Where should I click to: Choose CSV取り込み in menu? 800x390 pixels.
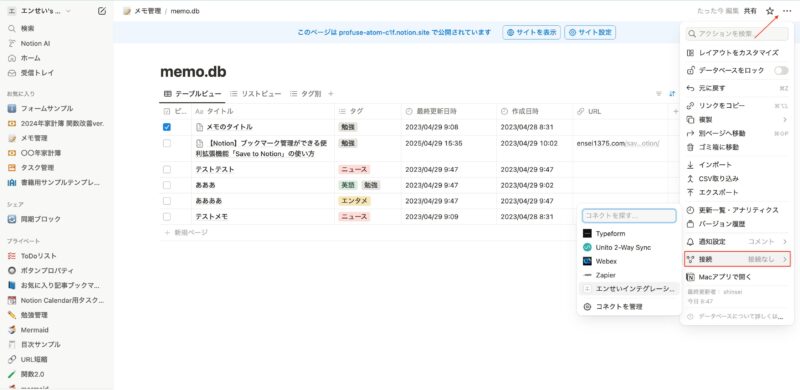click(737, 179)
